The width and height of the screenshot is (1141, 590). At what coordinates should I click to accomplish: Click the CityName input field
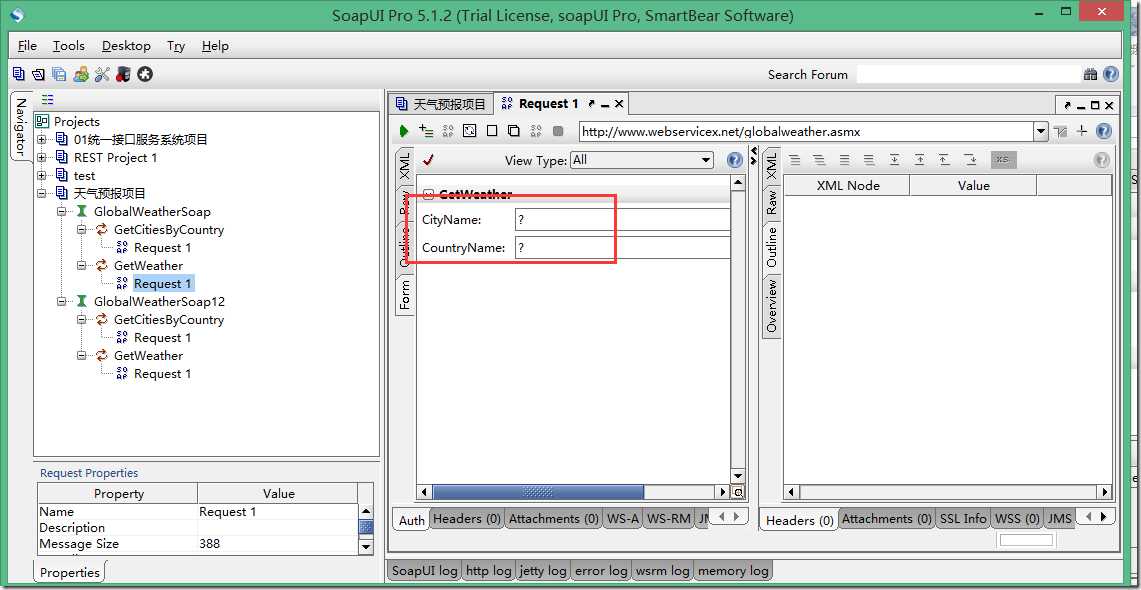tap(622, 220)
